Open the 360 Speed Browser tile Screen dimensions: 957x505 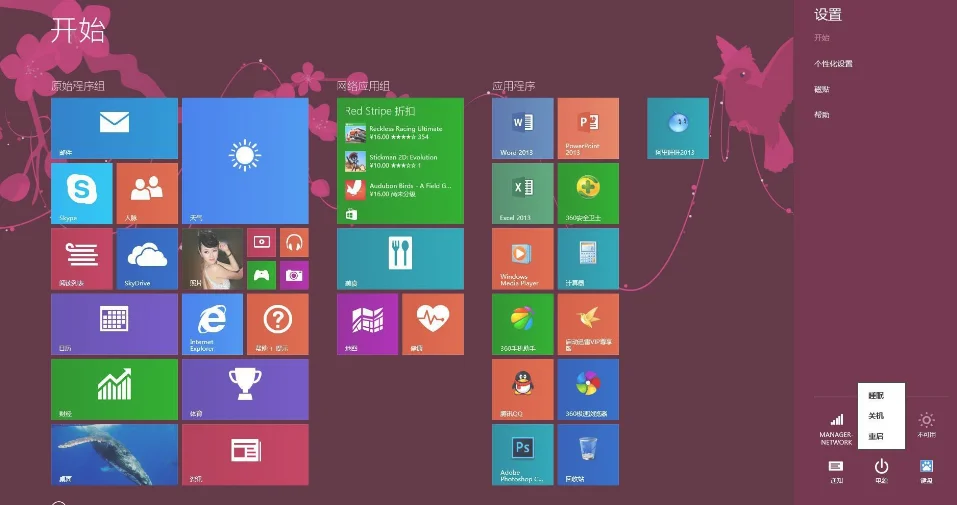(x=588, y=390)
